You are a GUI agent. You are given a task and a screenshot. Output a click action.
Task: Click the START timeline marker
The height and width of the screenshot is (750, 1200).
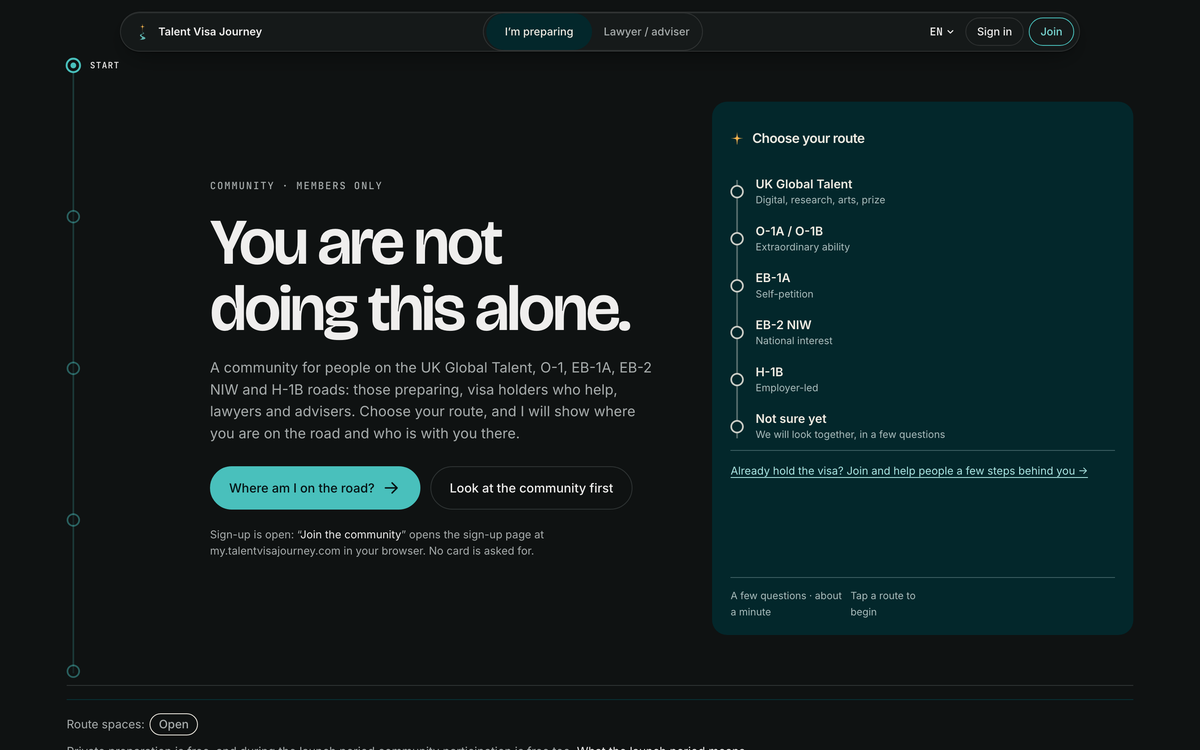coord(73,65)
